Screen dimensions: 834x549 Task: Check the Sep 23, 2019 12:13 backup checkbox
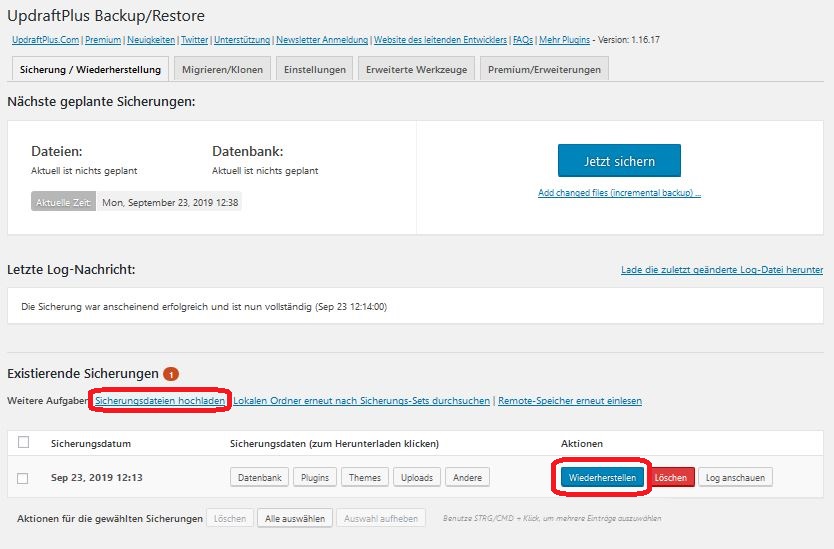(22, 478)
